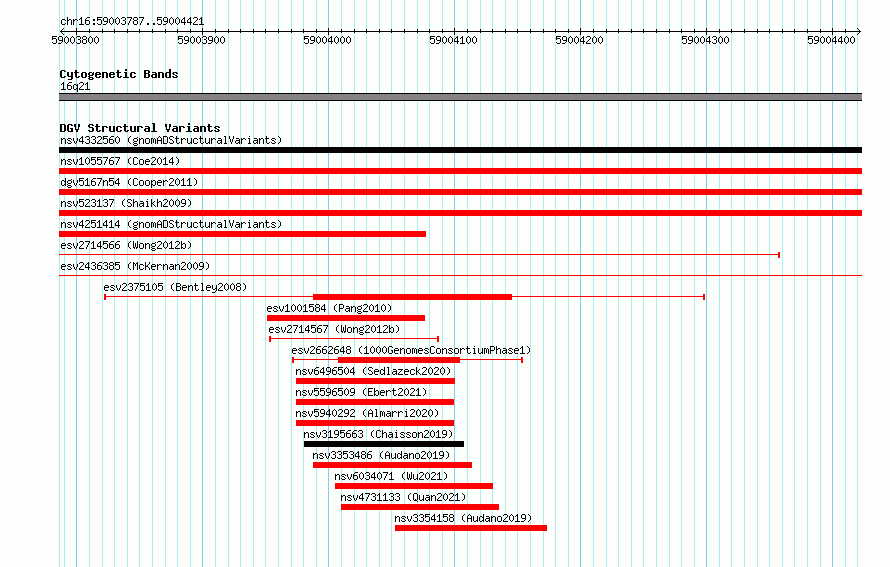Viewport: 890px width, 567px height.
Task: Open dgv5167n54 (Cooper2011) variant label
Action: (x=129, y=182)
